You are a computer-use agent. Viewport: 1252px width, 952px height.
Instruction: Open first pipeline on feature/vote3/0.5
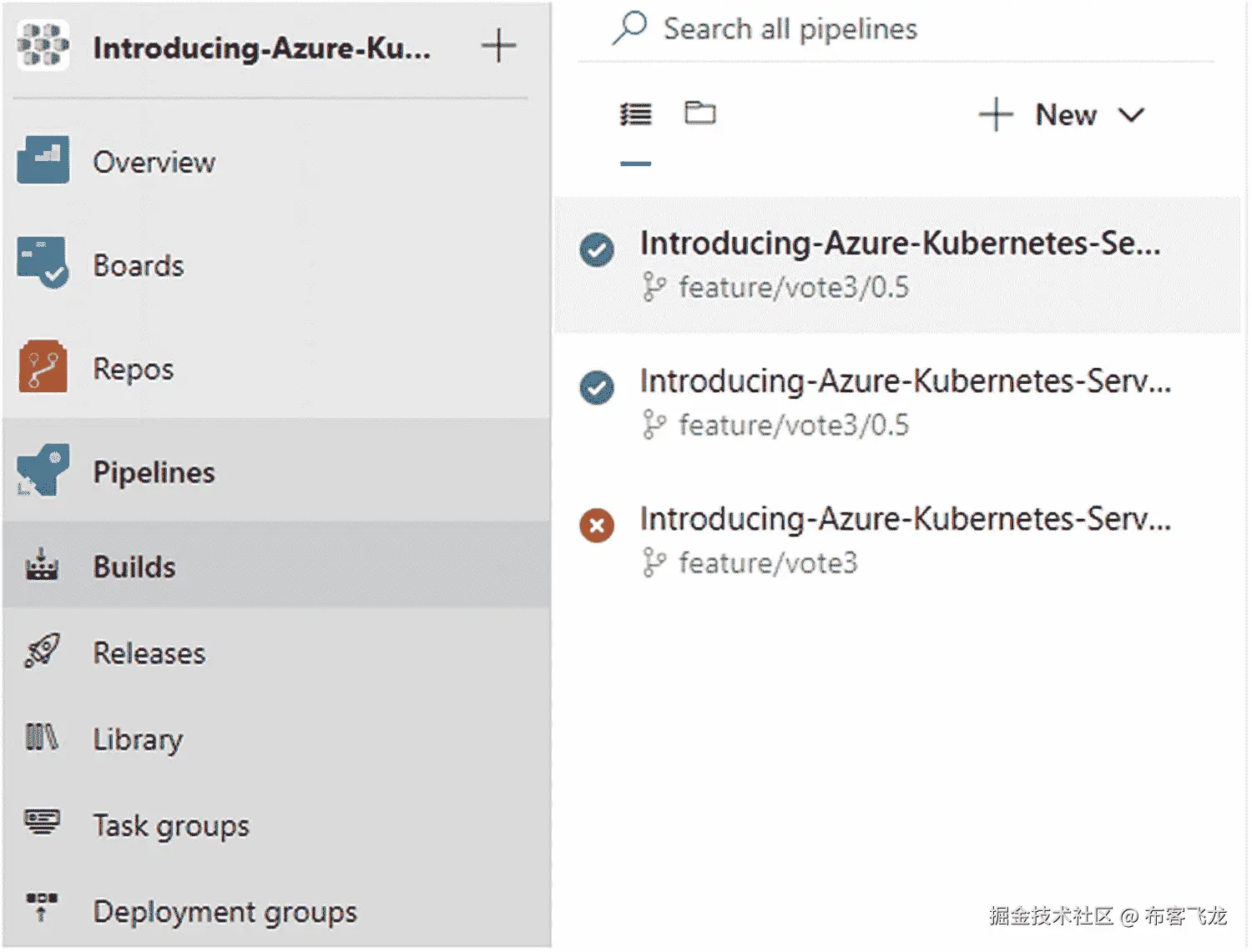[900, 244]
